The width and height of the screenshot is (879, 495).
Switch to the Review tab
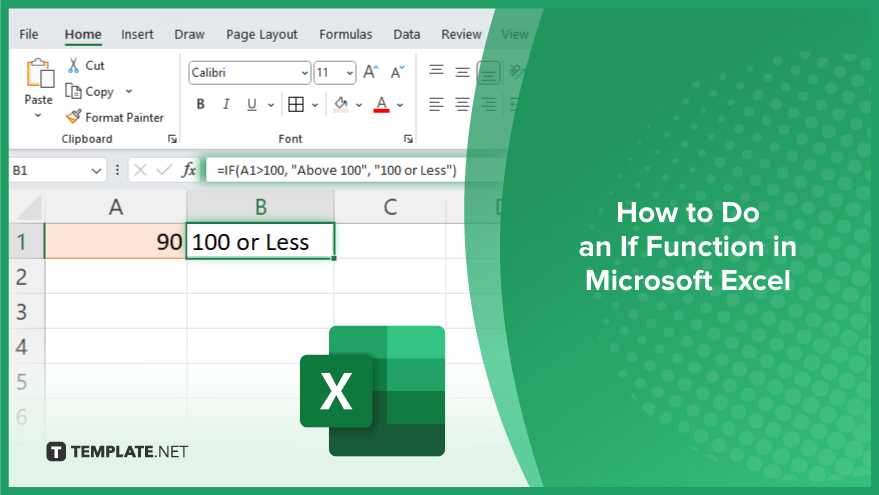[x=461, y=34]
